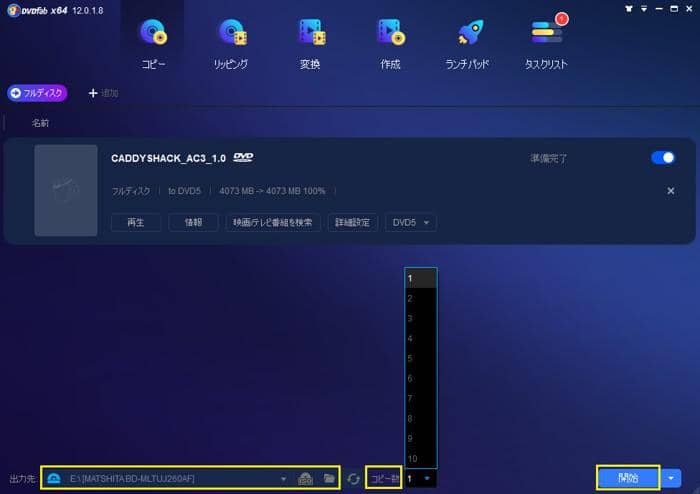Open the Launchpad (ランチパッド)
Screen dimensions: 700x494
pos(467,44)
